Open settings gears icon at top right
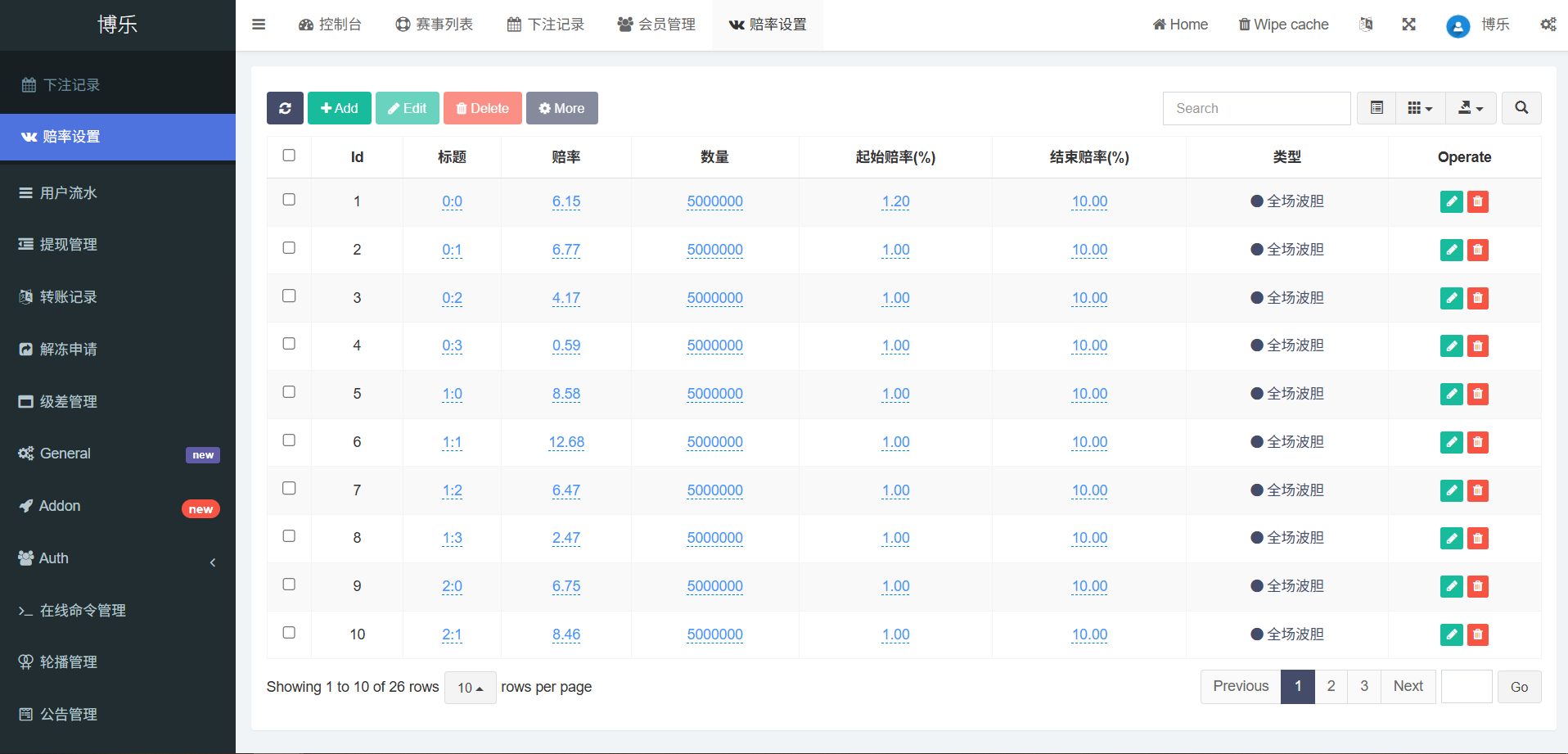1568x754 pixels. click(1548, 25)
